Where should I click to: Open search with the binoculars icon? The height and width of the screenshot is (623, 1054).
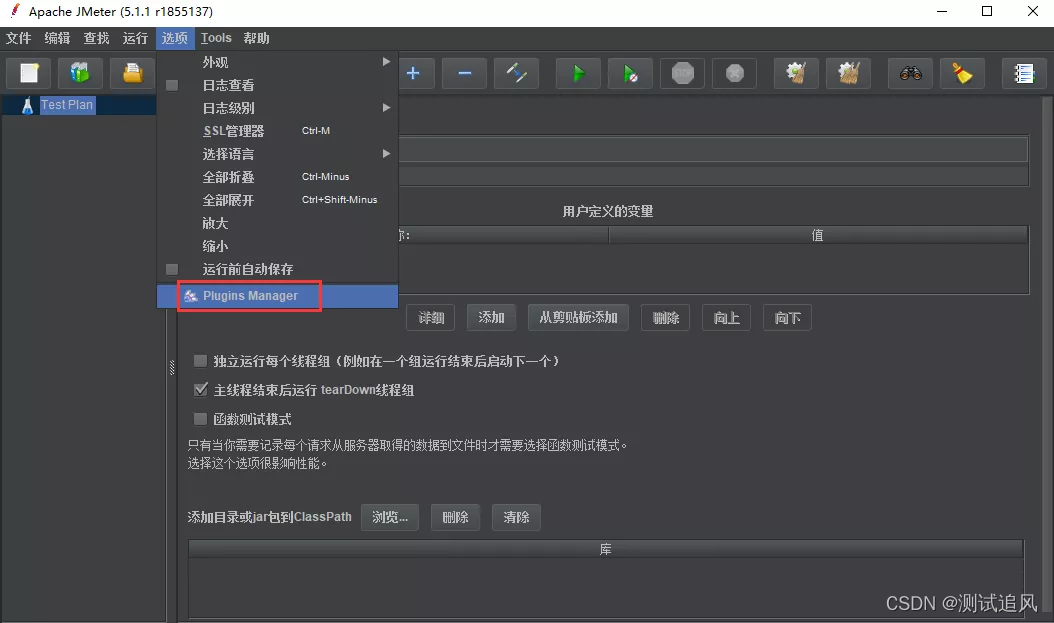coord(910,73)
